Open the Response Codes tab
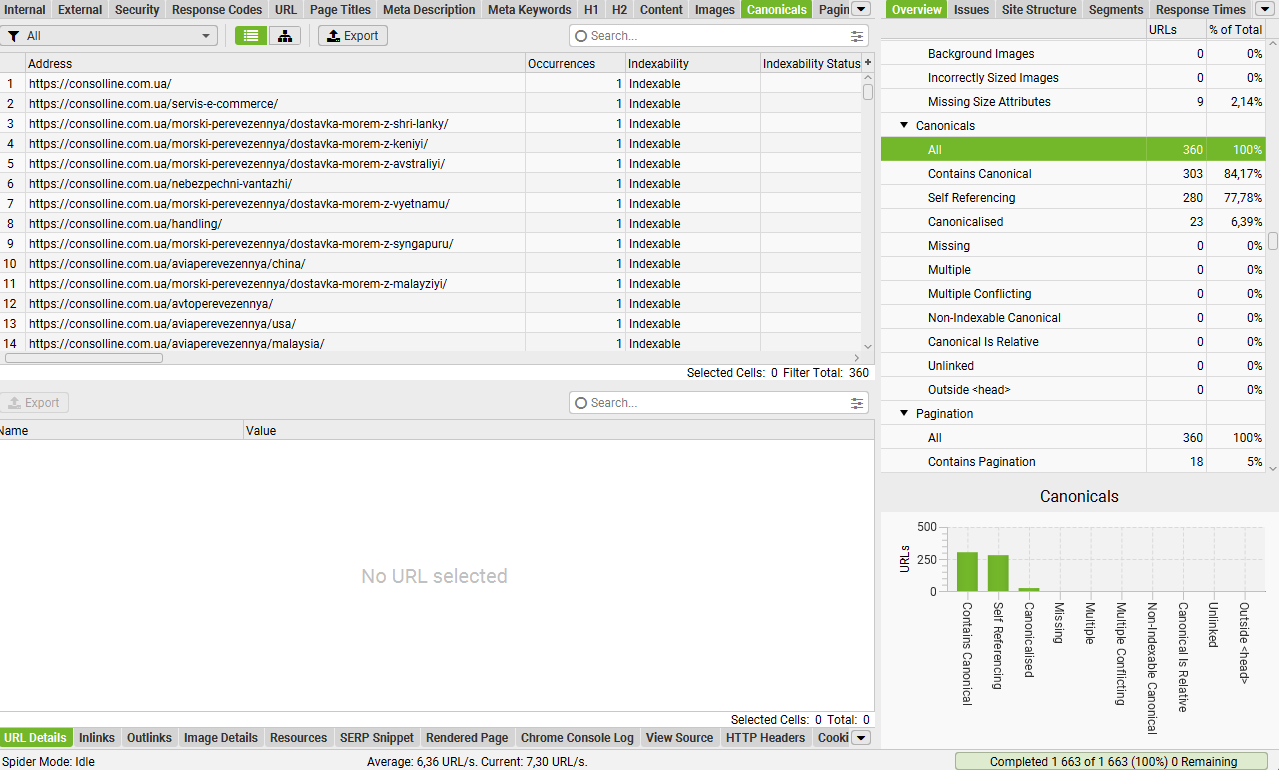 pos(217,9)
